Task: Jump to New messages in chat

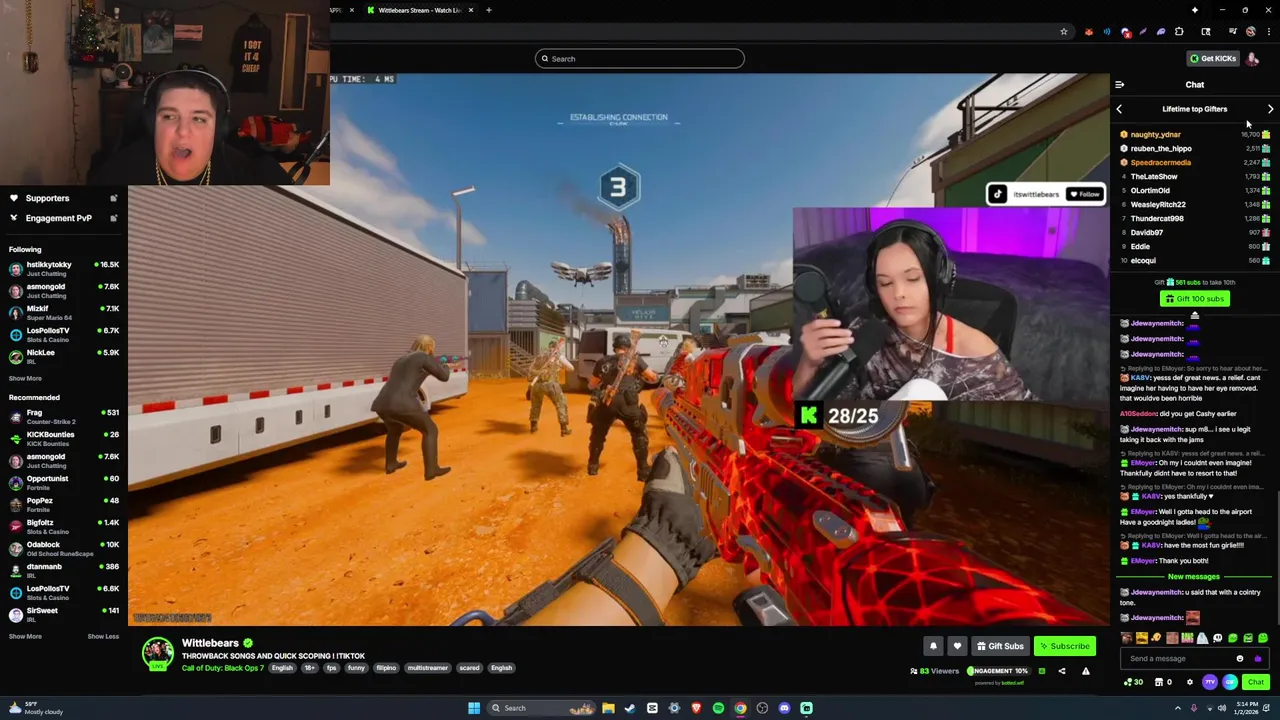Action: coord(1194,577)
